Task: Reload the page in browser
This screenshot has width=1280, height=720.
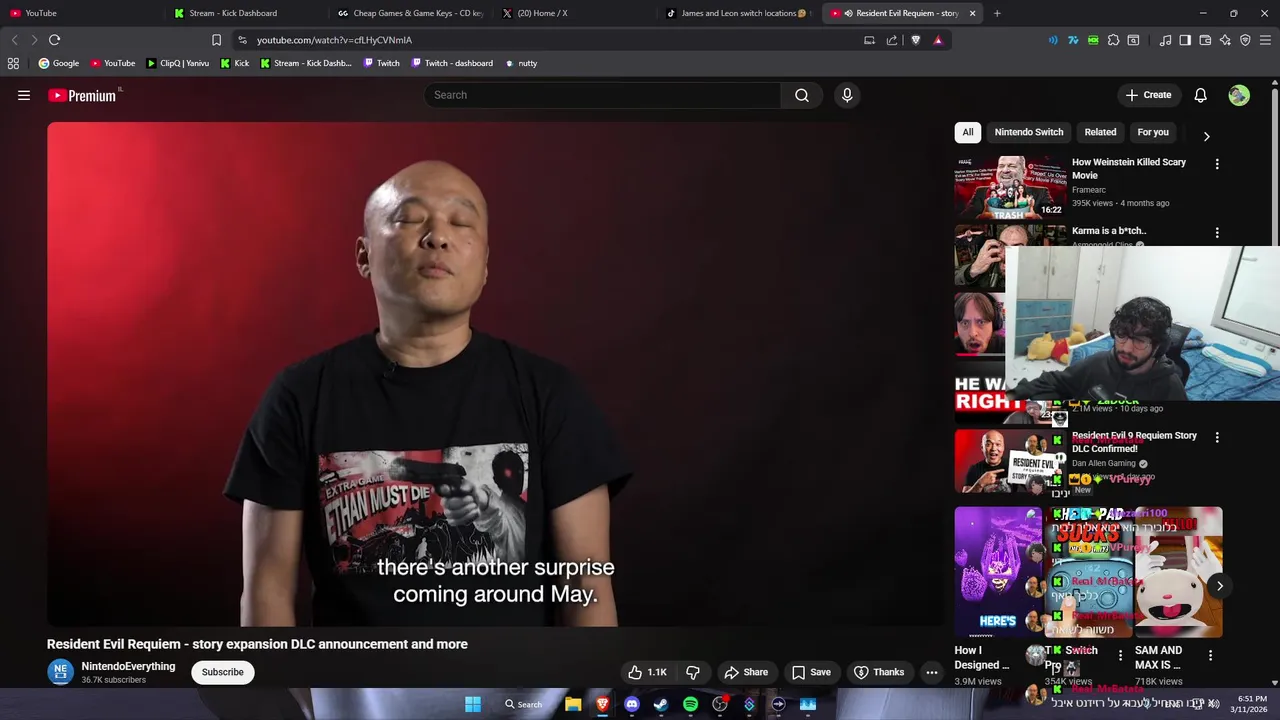Action: pos(54,40)
